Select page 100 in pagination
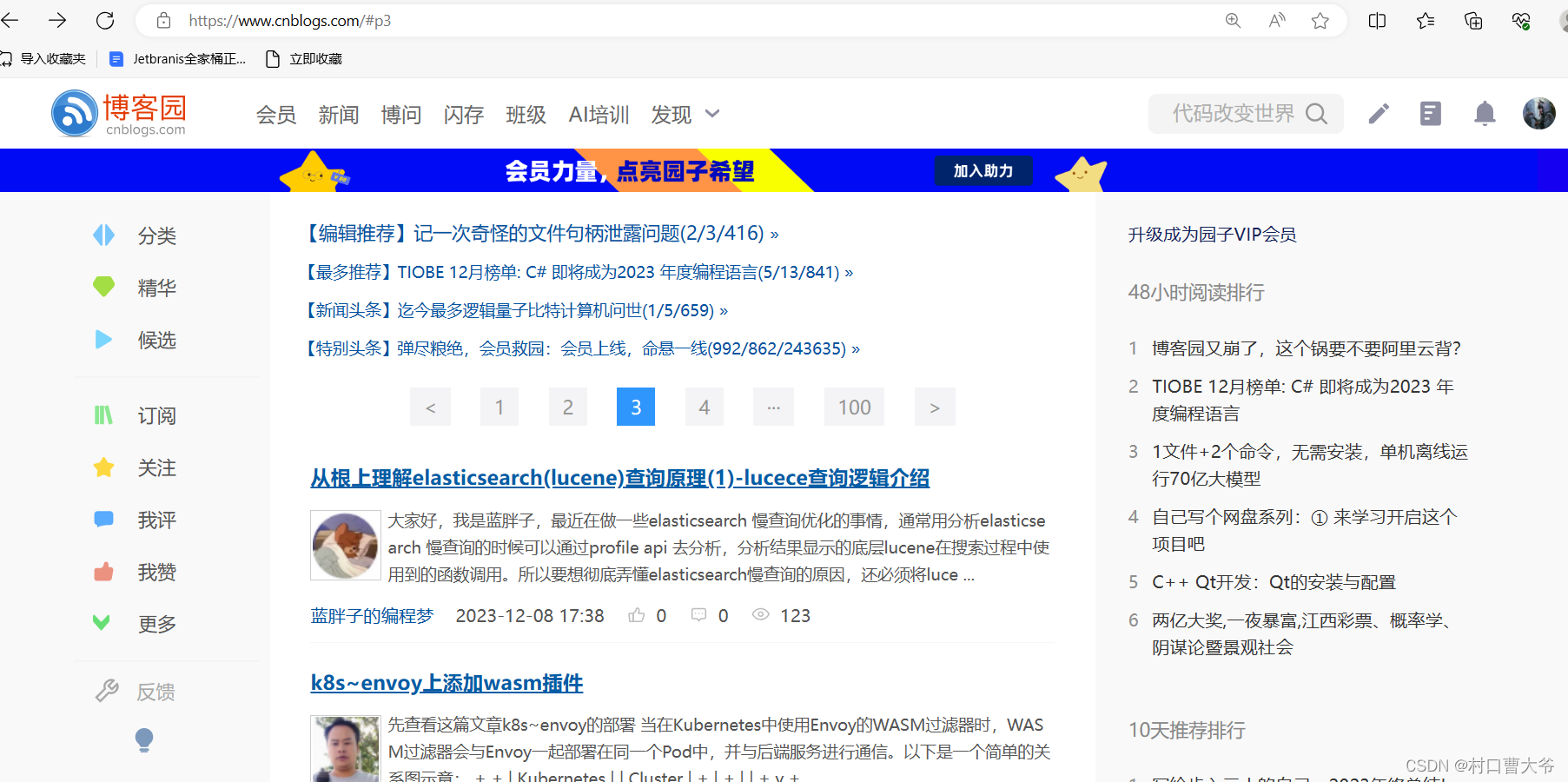 [854, 407]
